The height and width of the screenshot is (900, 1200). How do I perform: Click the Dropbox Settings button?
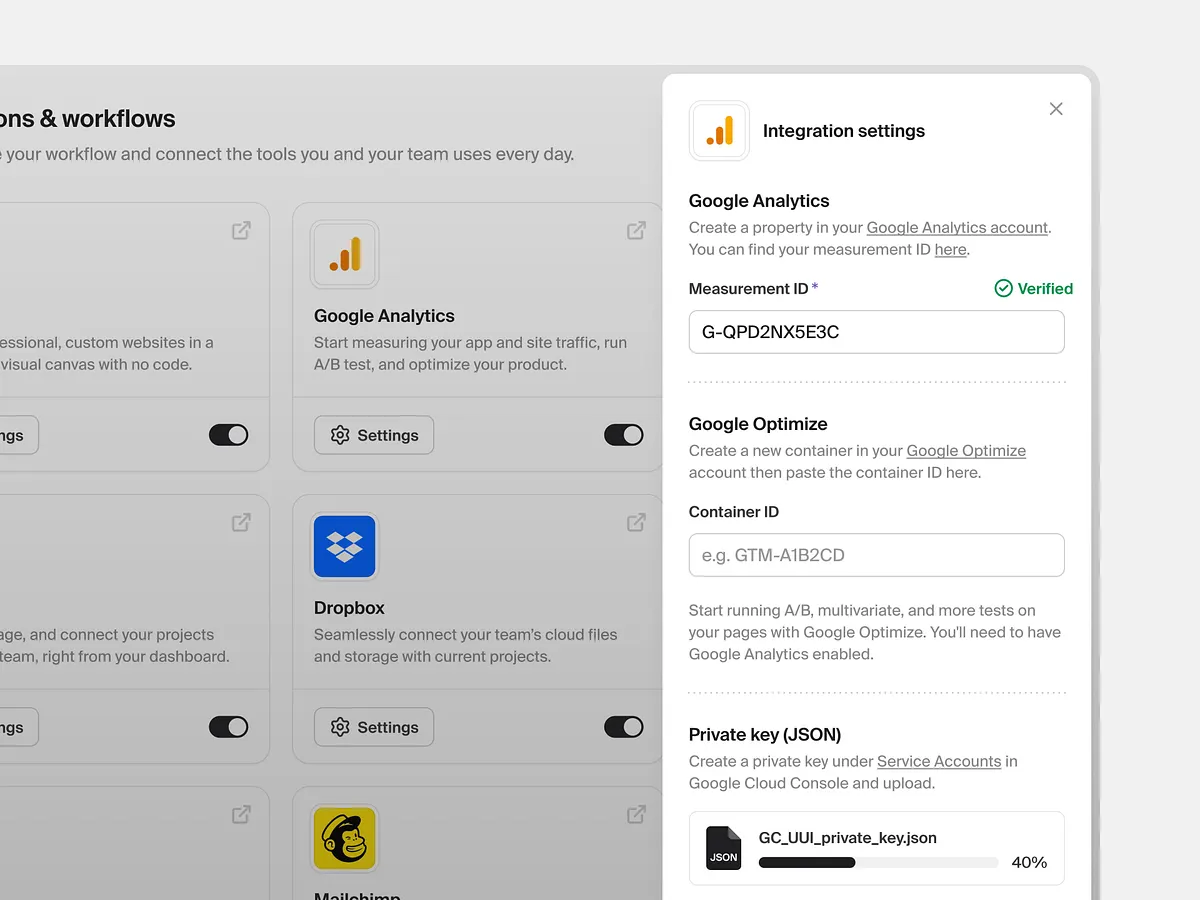point(373,727)
